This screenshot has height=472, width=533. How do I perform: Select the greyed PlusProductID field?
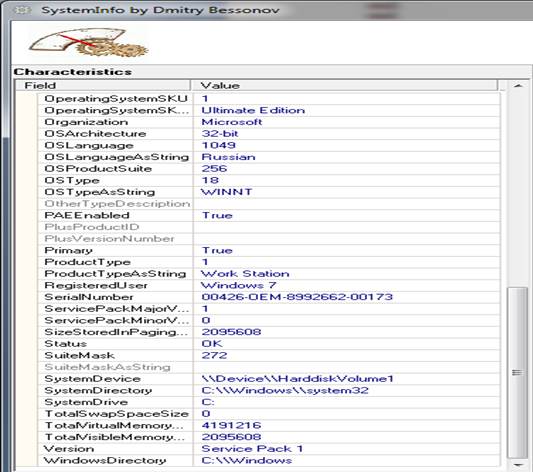tap(92, 227)
